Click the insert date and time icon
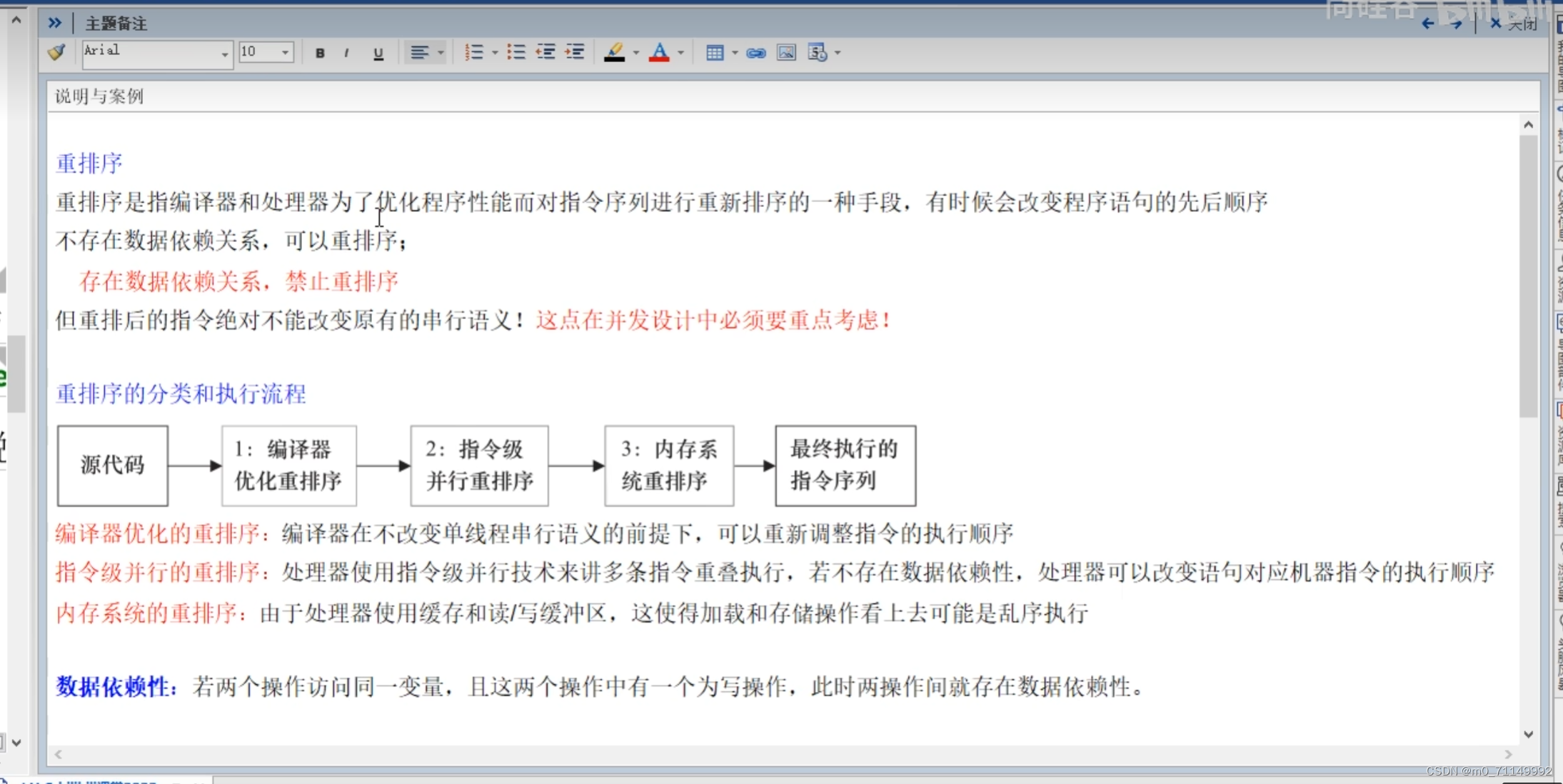Image resolution: width=1563 pixels, height=784 pixels. (817, 53)
